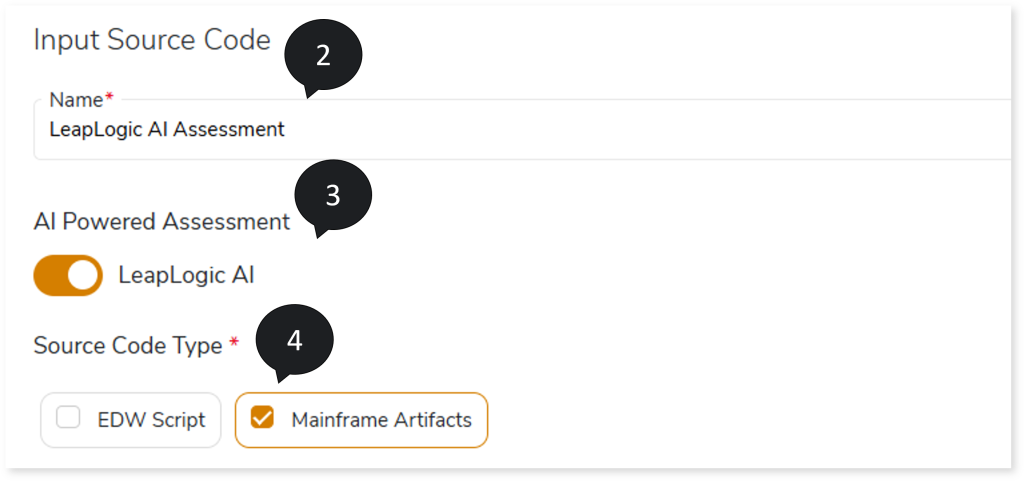Click the step 3 callout bubble
Viewport: 1024px width, 481px height.
click(x=333, y=197)
